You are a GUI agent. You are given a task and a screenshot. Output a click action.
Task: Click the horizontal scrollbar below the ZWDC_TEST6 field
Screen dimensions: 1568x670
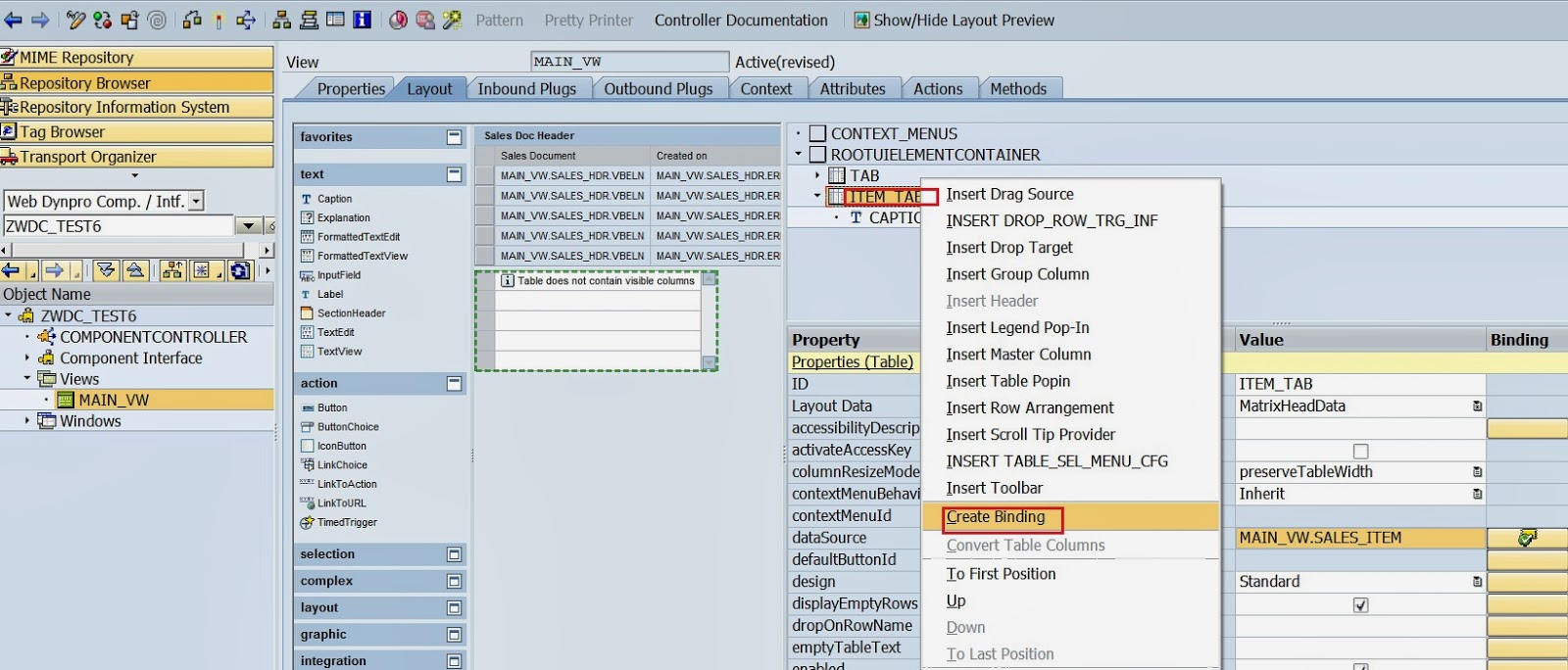[127, 251]
